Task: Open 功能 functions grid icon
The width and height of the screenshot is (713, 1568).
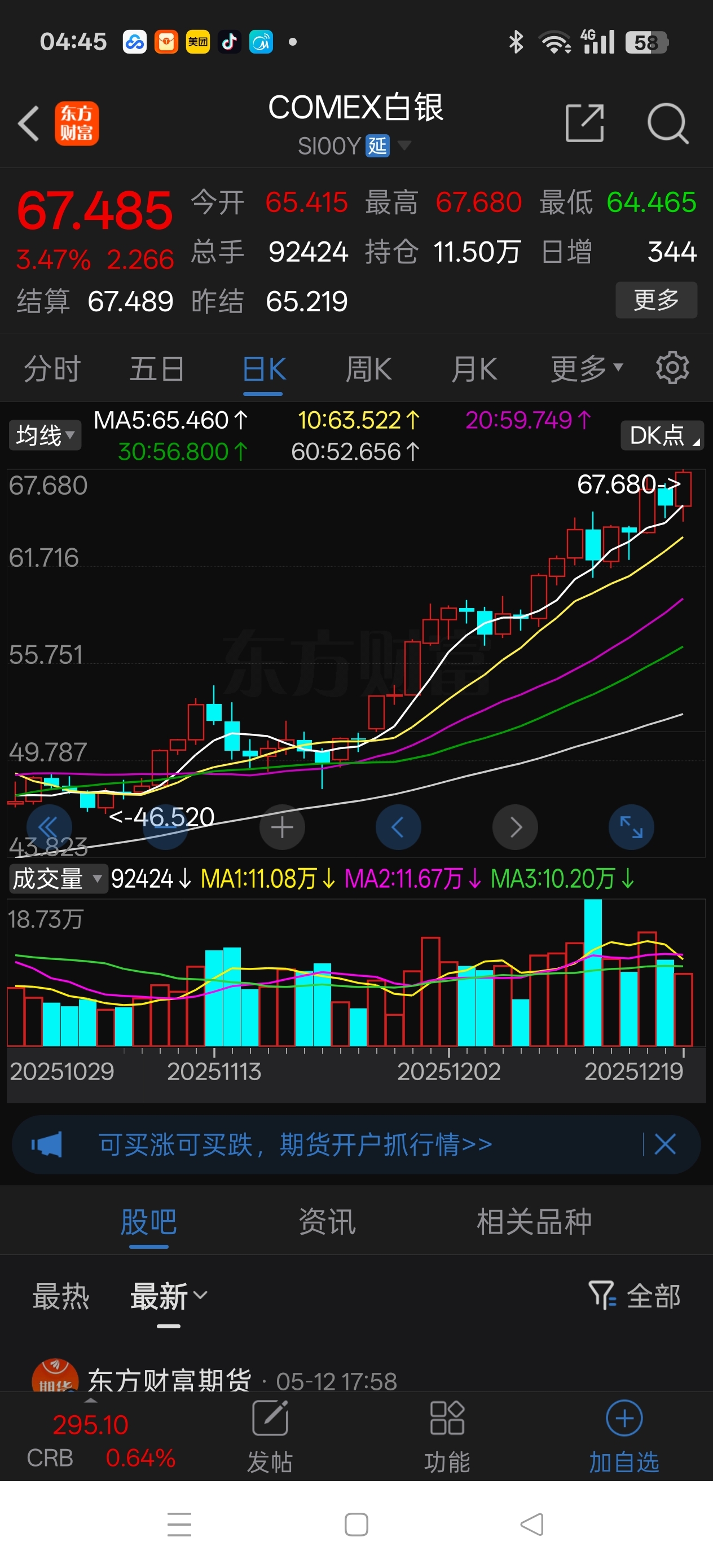Action: click(447, 1419)
